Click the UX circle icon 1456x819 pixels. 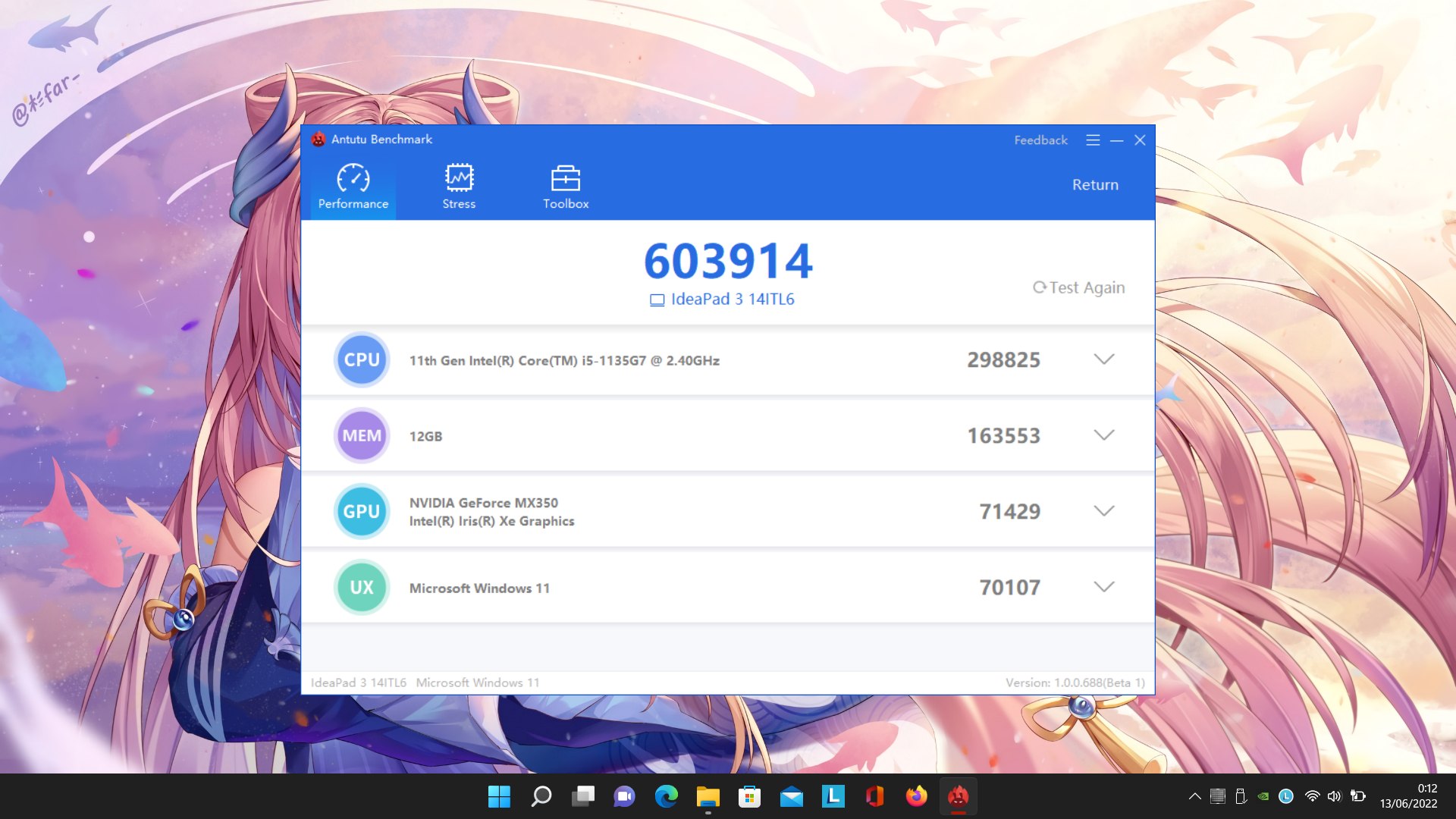pyautogui.click(x=362, y=587)
